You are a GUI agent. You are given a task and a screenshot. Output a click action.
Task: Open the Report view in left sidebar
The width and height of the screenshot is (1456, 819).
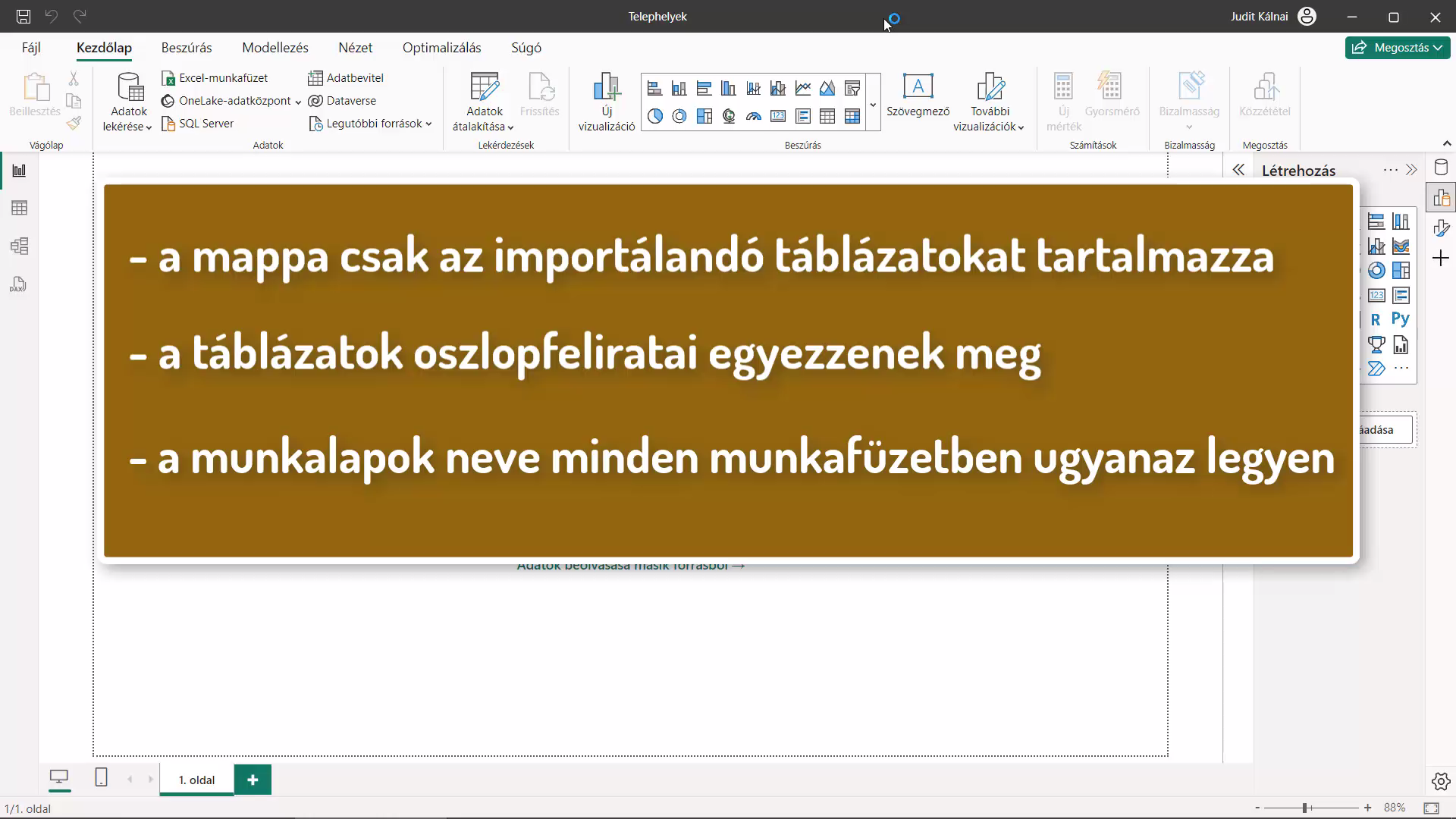pos(19,171)
